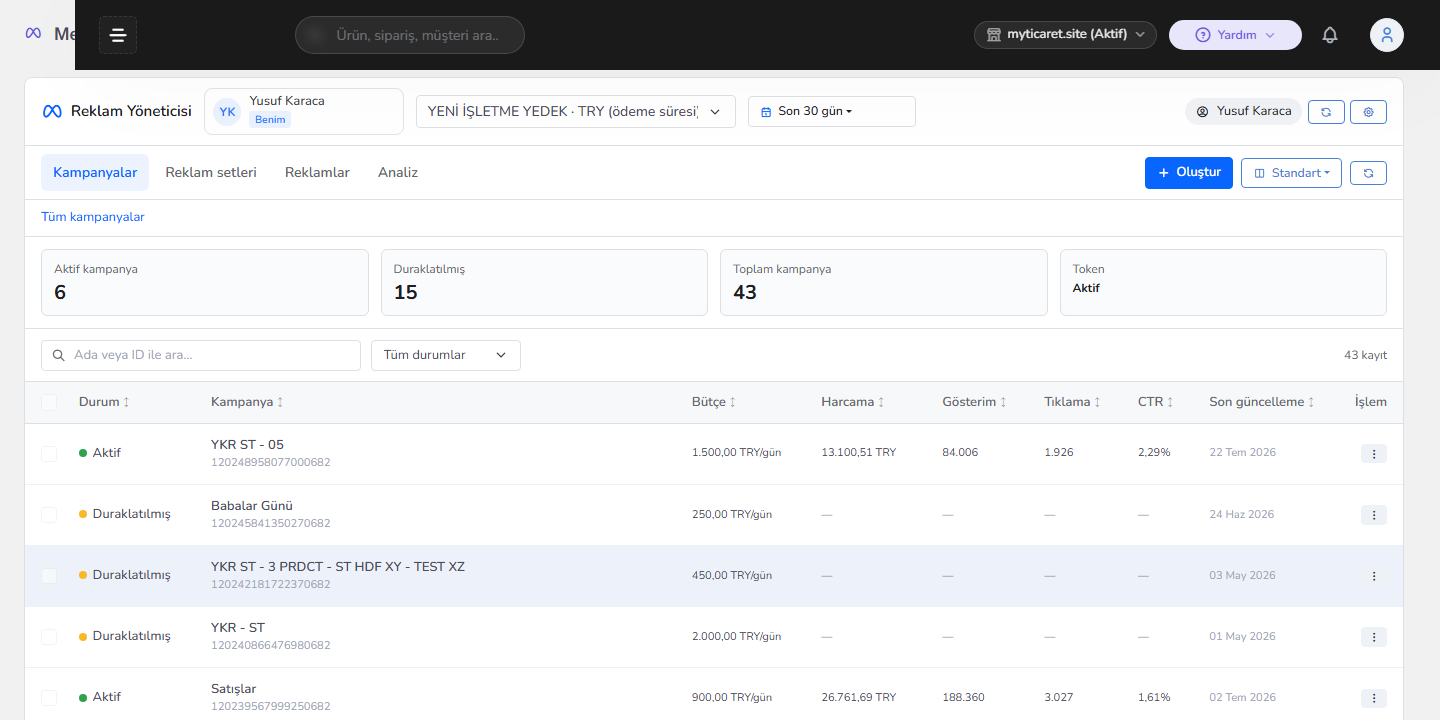
Task: Sort by Gösterim column arrow
Action: click(x=1003, y=402)
